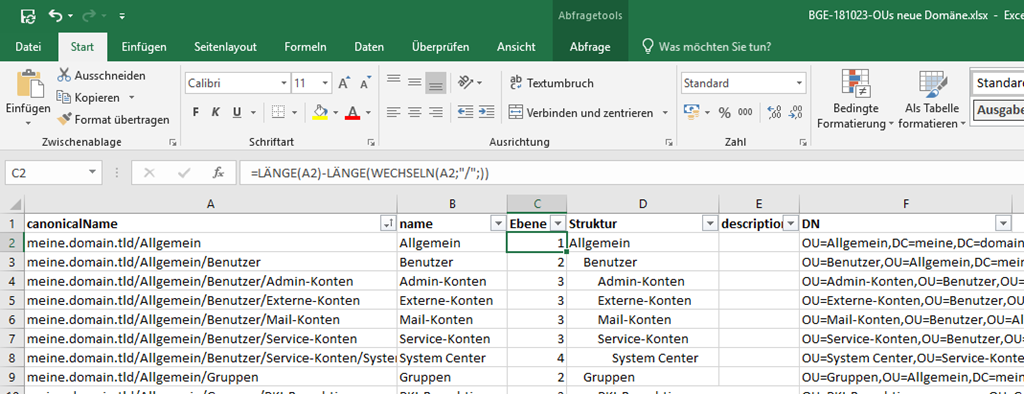Switch to Daten ribbon tab
This screenshot has width=1024, height=394.
(369, 46)
